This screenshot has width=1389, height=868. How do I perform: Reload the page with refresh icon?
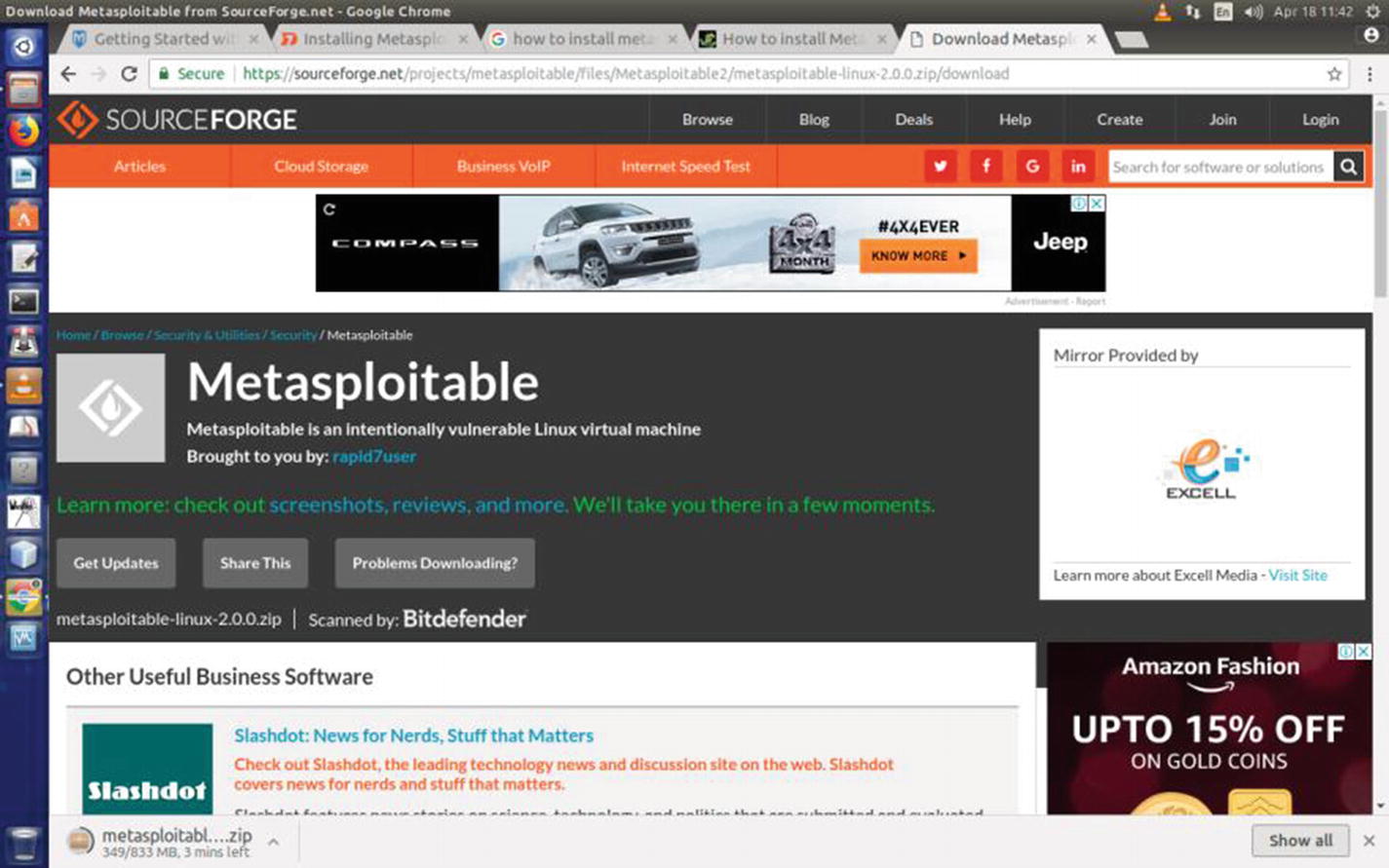(x=129, y=74)
